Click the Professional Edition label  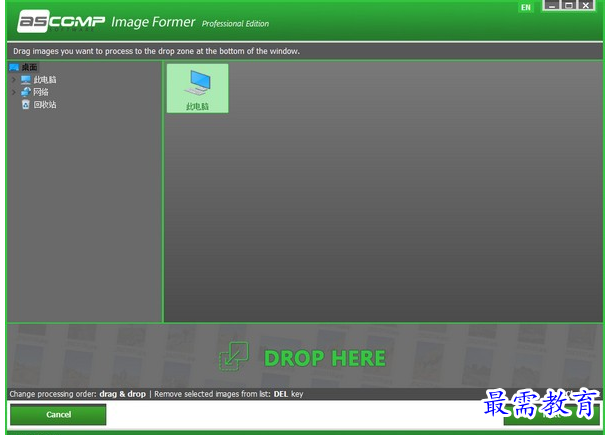pyautogui.click(x=235, y=24)
